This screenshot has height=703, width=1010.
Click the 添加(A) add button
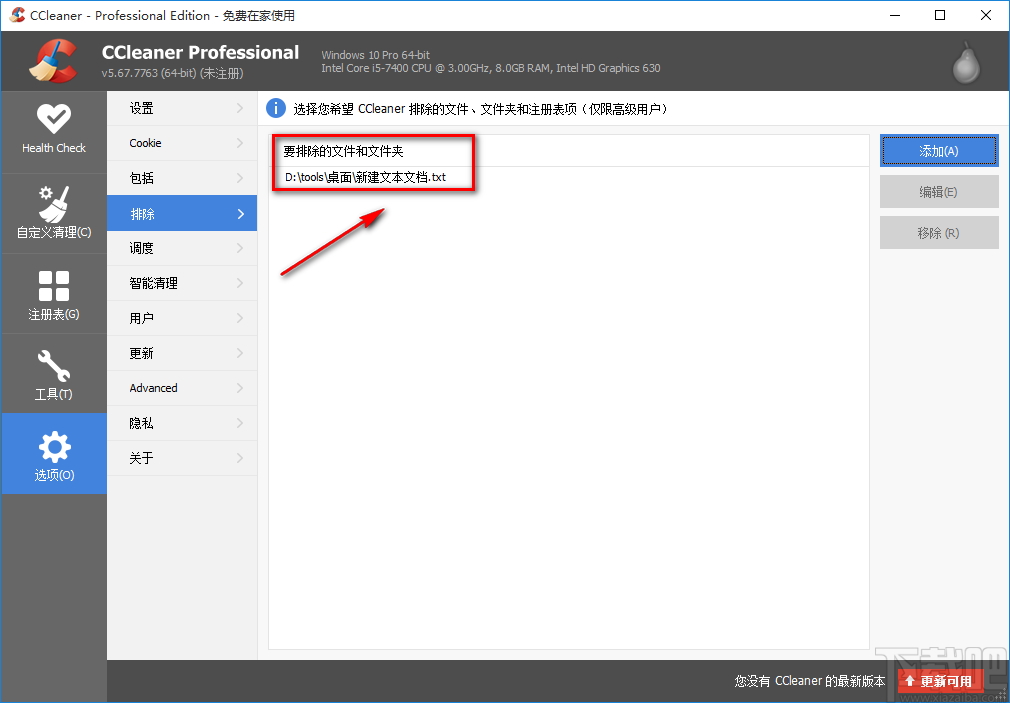[939, 151]
